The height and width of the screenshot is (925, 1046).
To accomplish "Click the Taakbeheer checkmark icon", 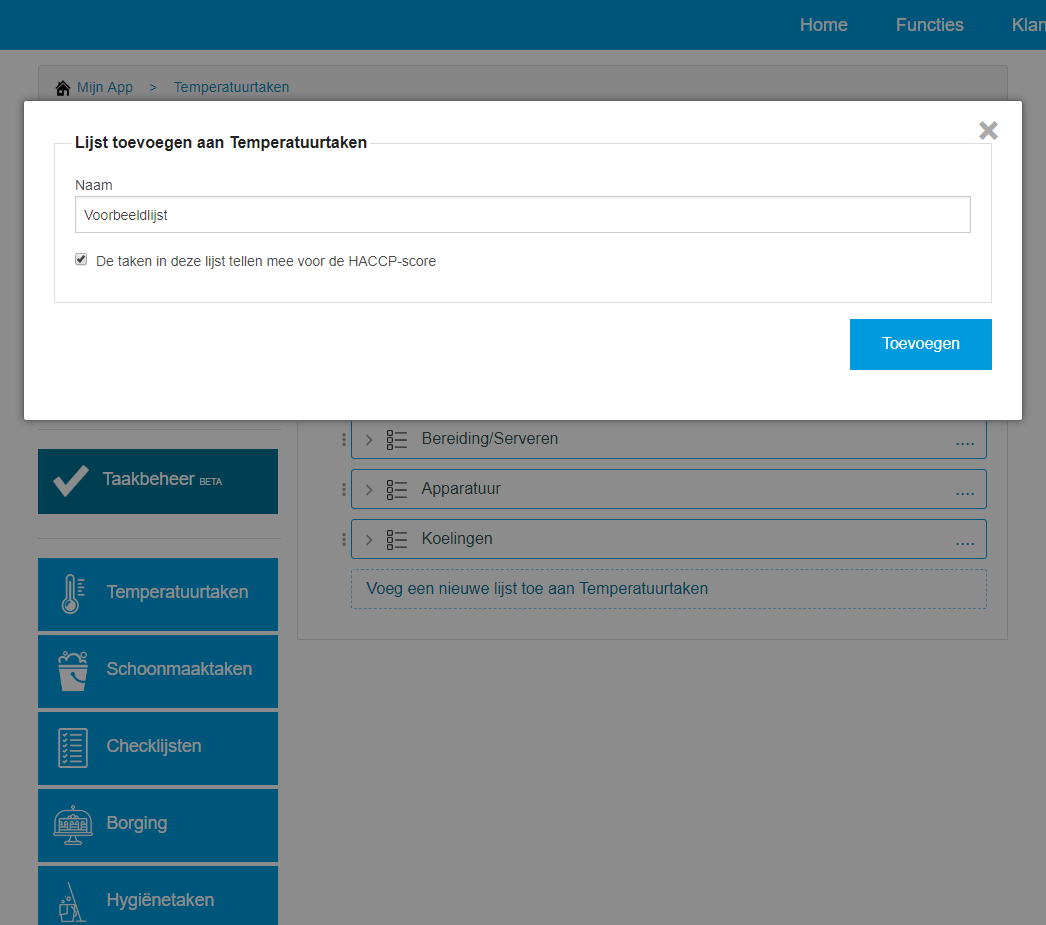I will [71, 481].
